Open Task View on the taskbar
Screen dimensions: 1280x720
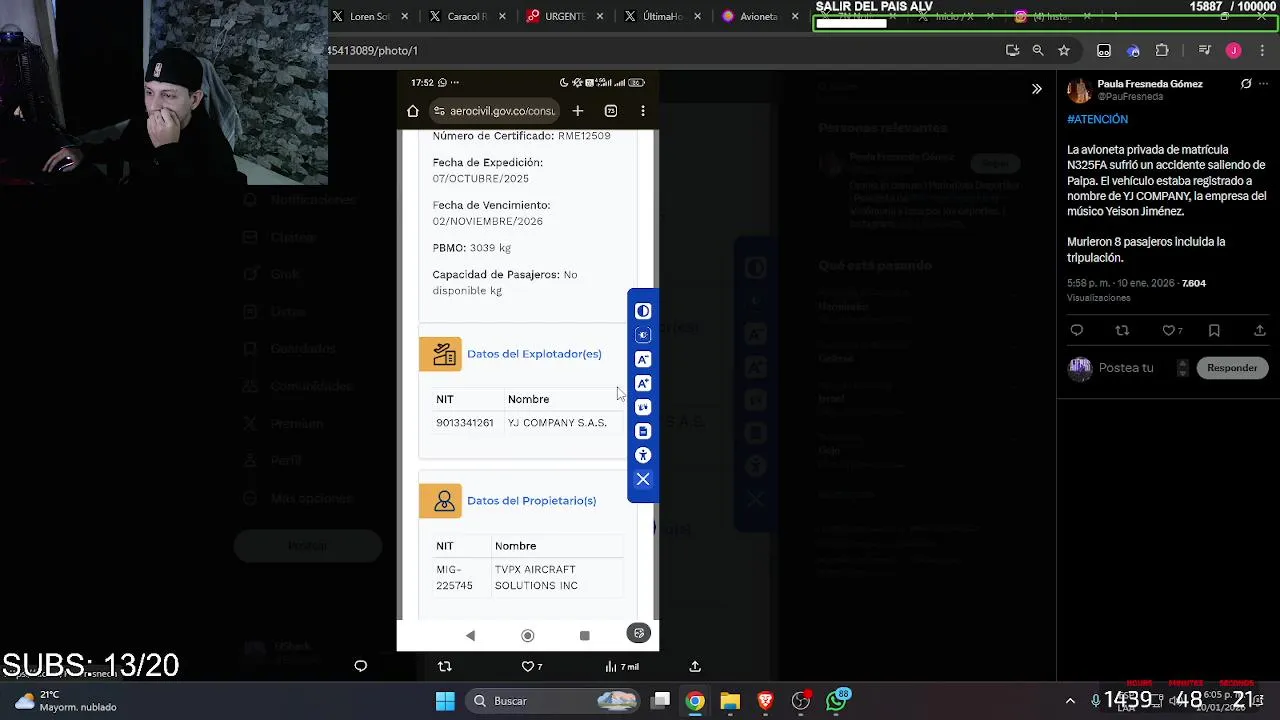pos(661,701)
